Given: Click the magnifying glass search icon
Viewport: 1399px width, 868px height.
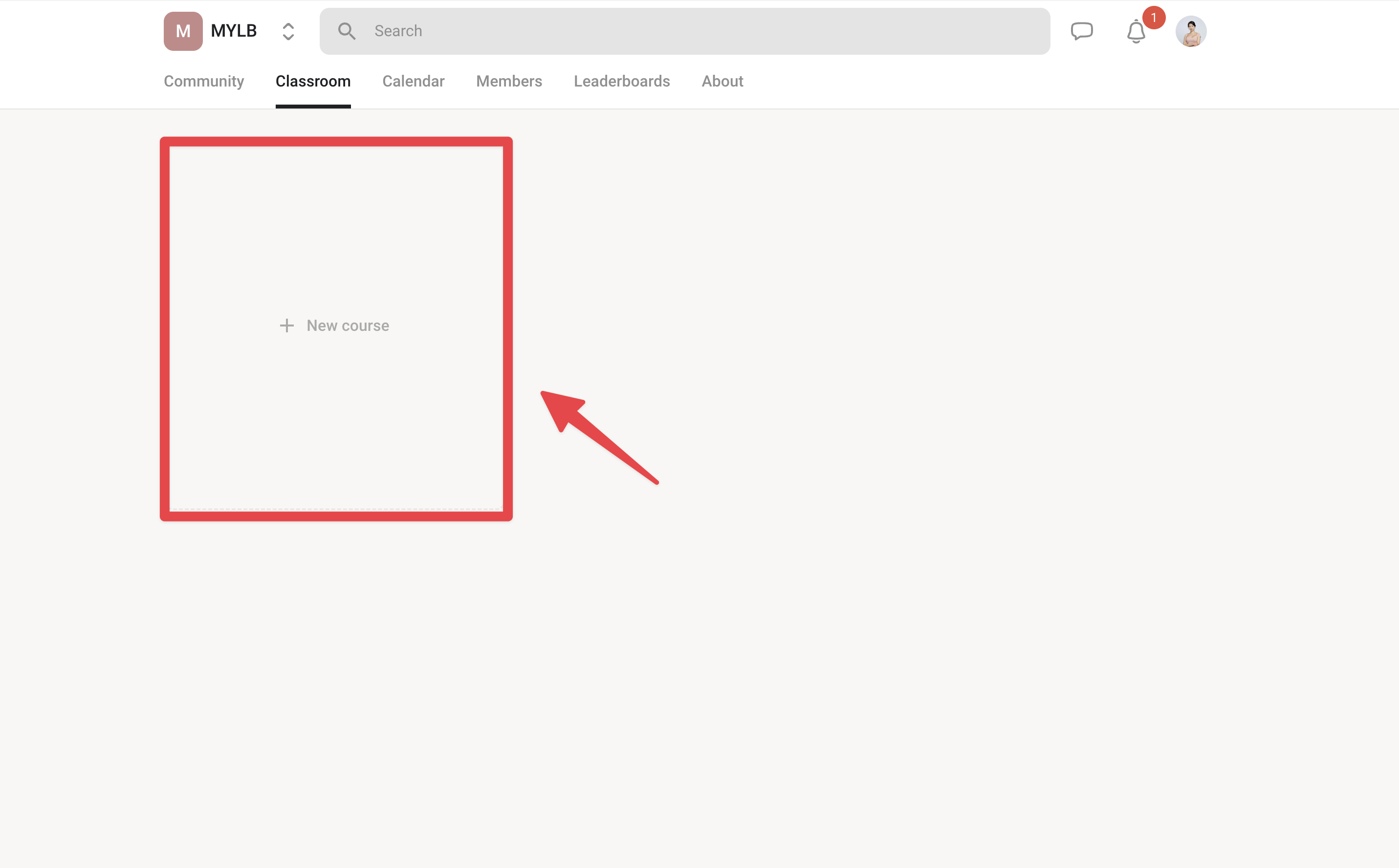Looking at the screenshot, I should [346, 31].
